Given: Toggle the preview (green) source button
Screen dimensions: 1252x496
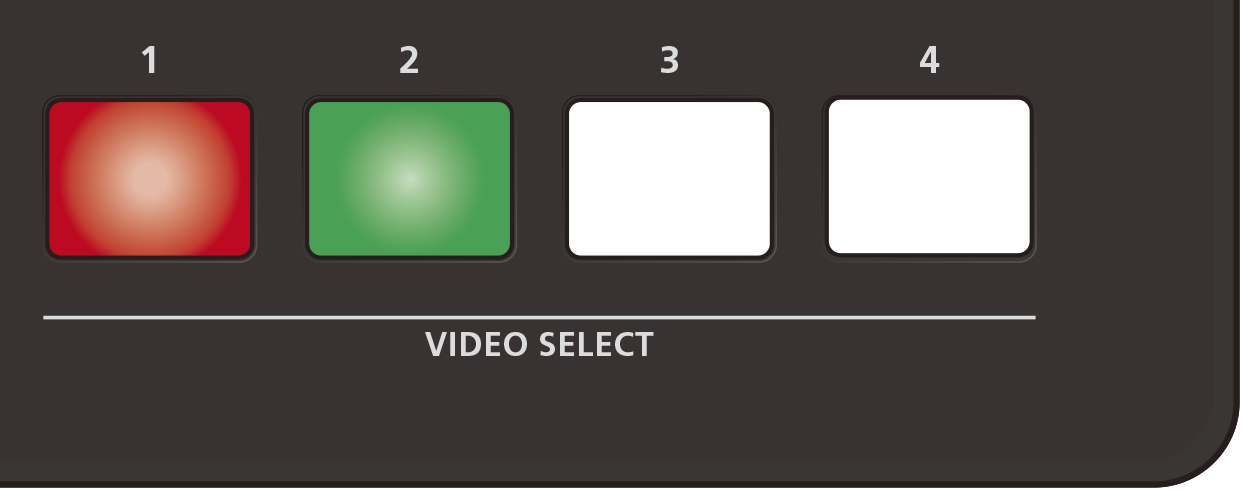Looking at the screenshot, I should click(x=410, y=179).
